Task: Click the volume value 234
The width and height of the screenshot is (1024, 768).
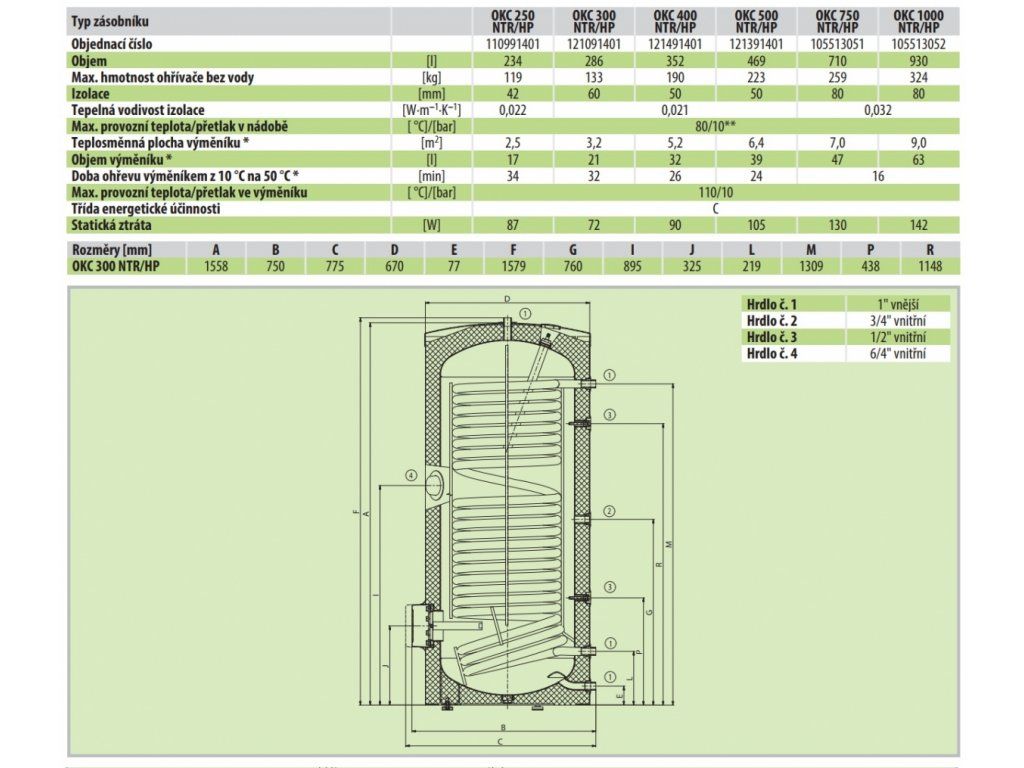Action: coord(513,61)
